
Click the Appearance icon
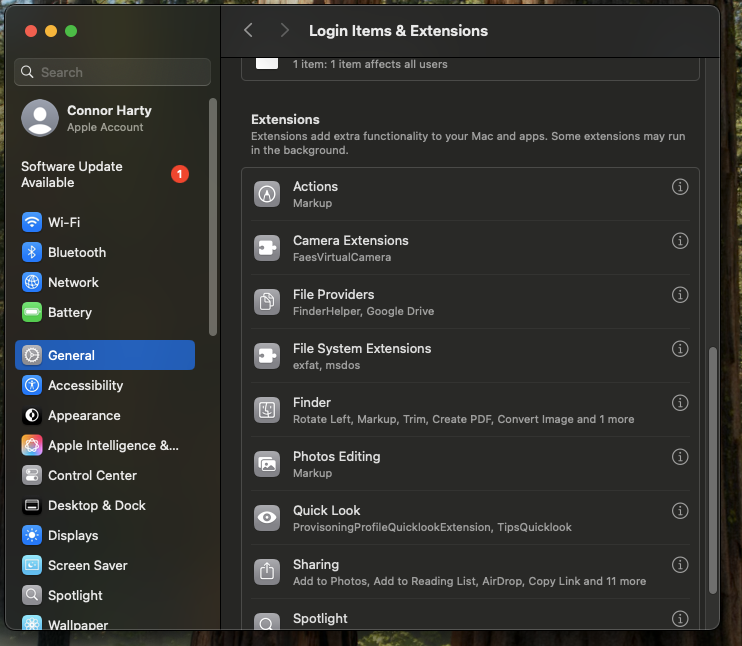point(32,415)
